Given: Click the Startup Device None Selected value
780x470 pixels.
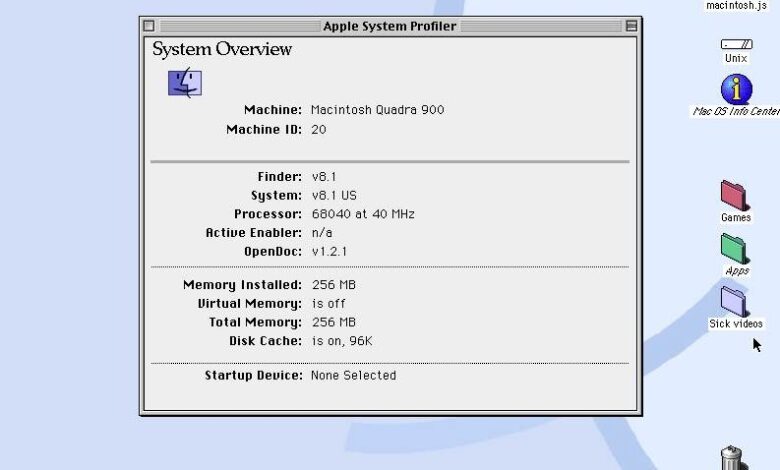Looking at the screenshot, I should pyautogui.click(x=354, y=375).
